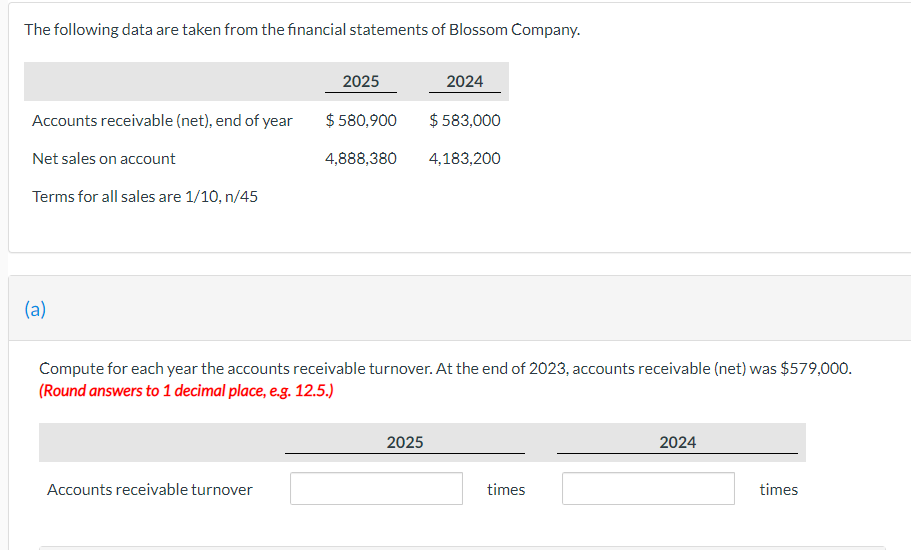Image resolution: width=911 pixels, height=550 pixels.
Task: Click the 4,888,380 net sales figure
Action: (361, 158)
